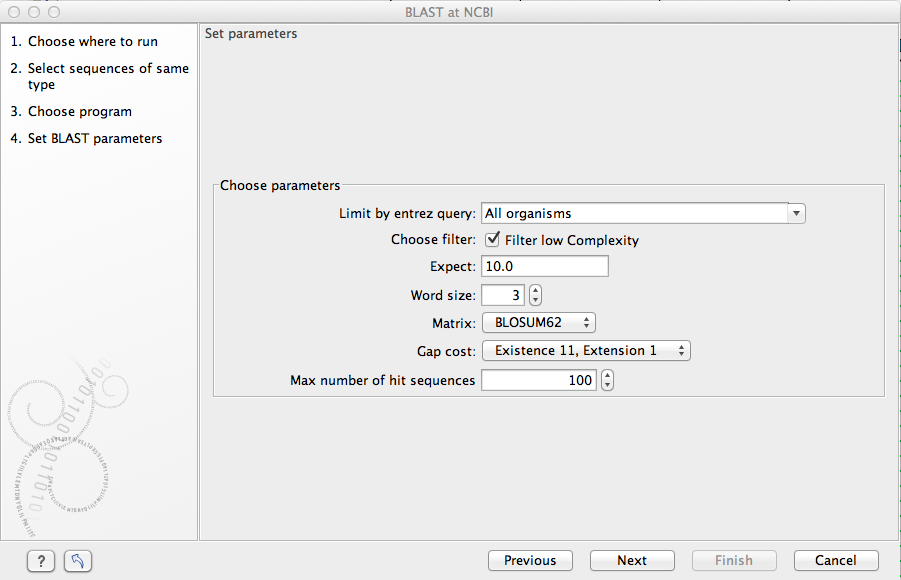The width and height of the screenshot is (901, 580).
Task: Toggle the Filter low Complexity checkbox
Action: coord(492,240)
